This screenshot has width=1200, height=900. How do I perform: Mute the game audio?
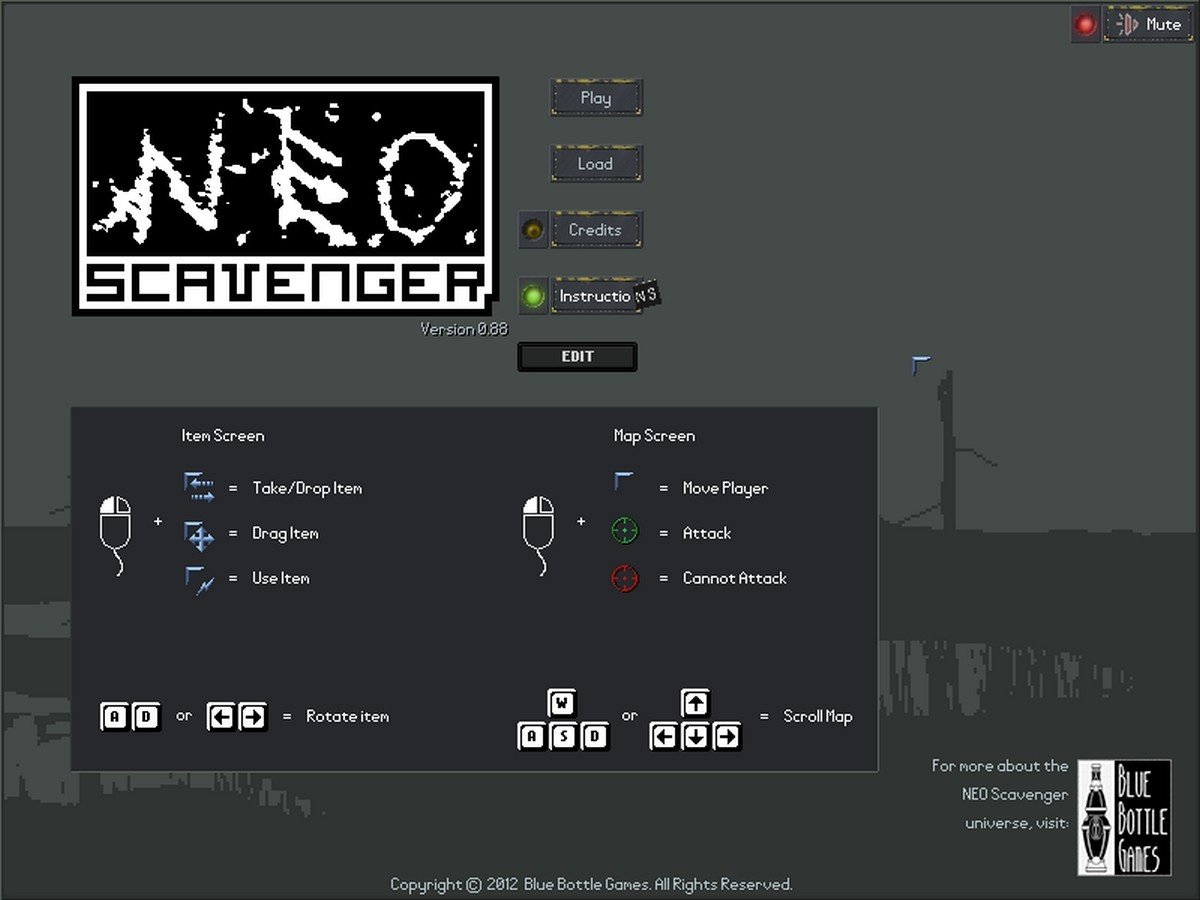[1148, 24]
